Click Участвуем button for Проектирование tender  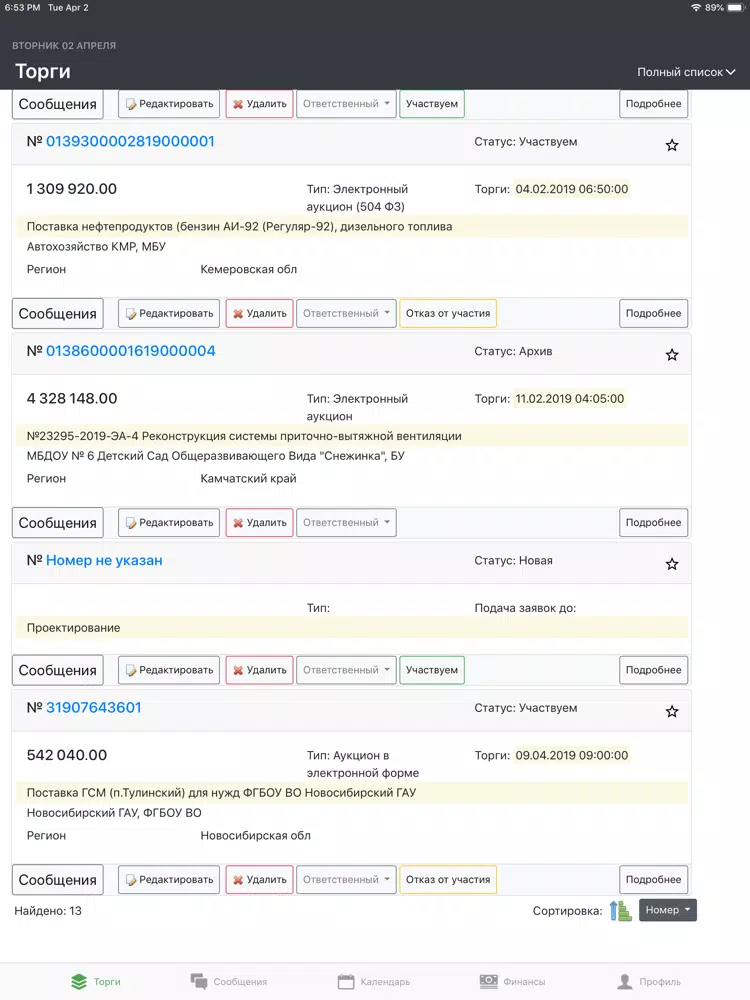432,670
